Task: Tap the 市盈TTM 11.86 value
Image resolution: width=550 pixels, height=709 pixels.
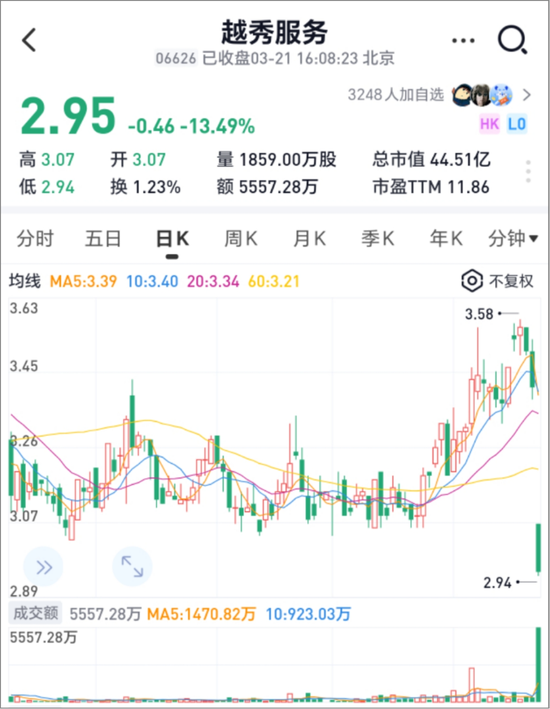Action: [431, 187]
